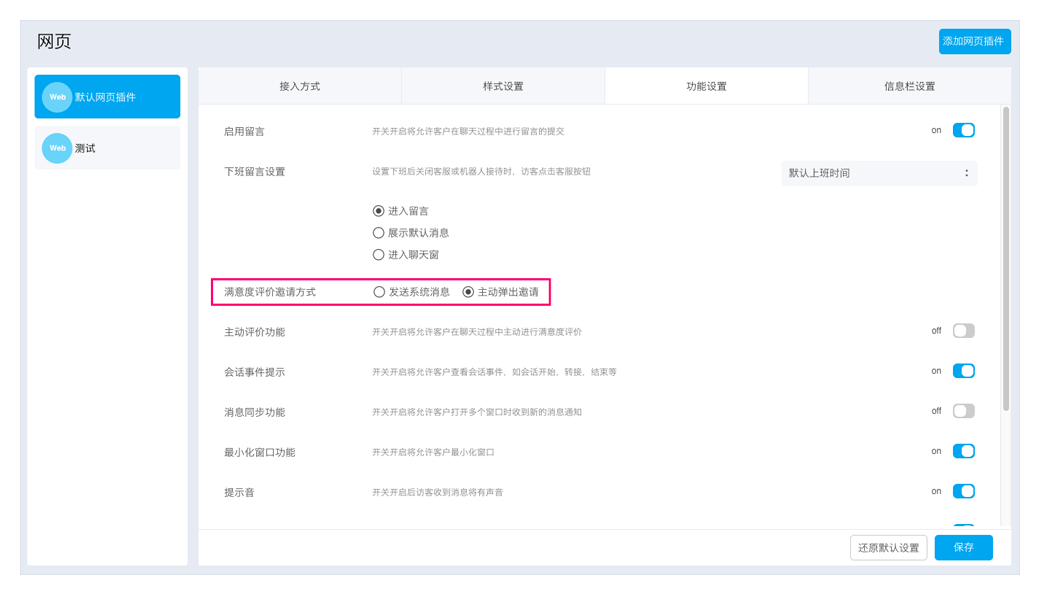Enable the 主动评价功能 switch
The width and height of the screenshot is (1040, 595).
pos(963,331)
